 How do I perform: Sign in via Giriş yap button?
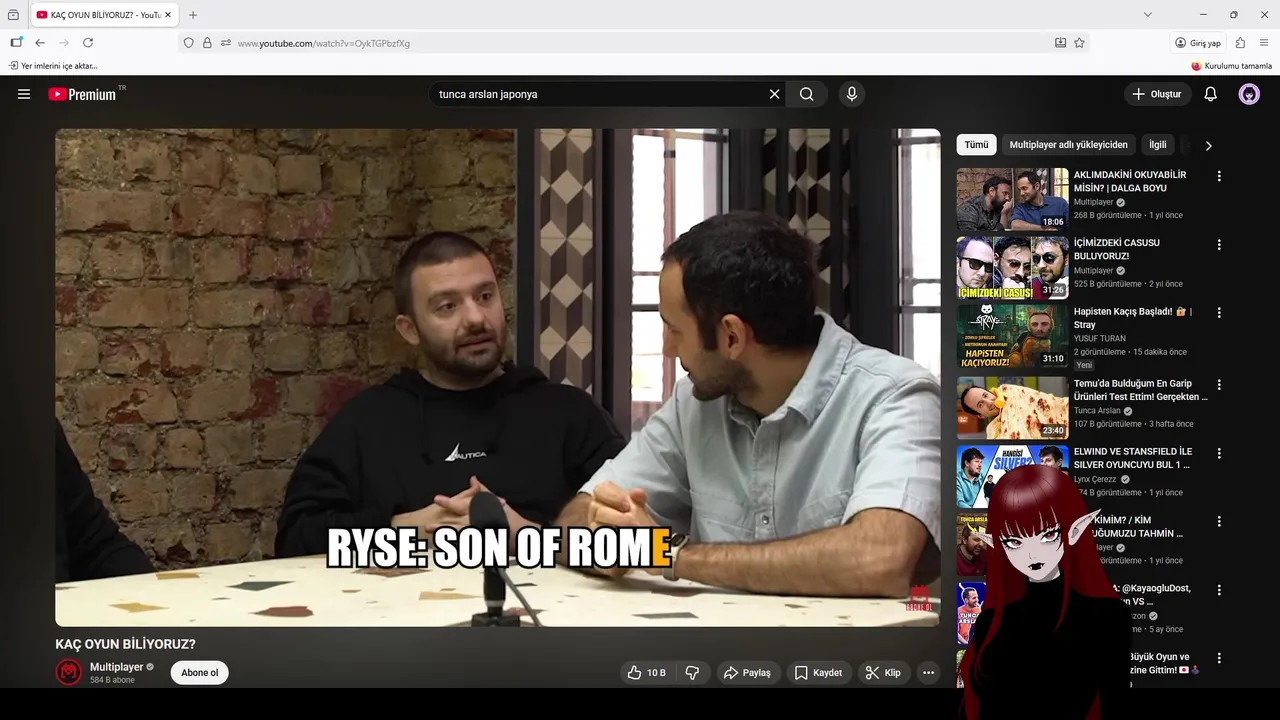[1198, 43]
